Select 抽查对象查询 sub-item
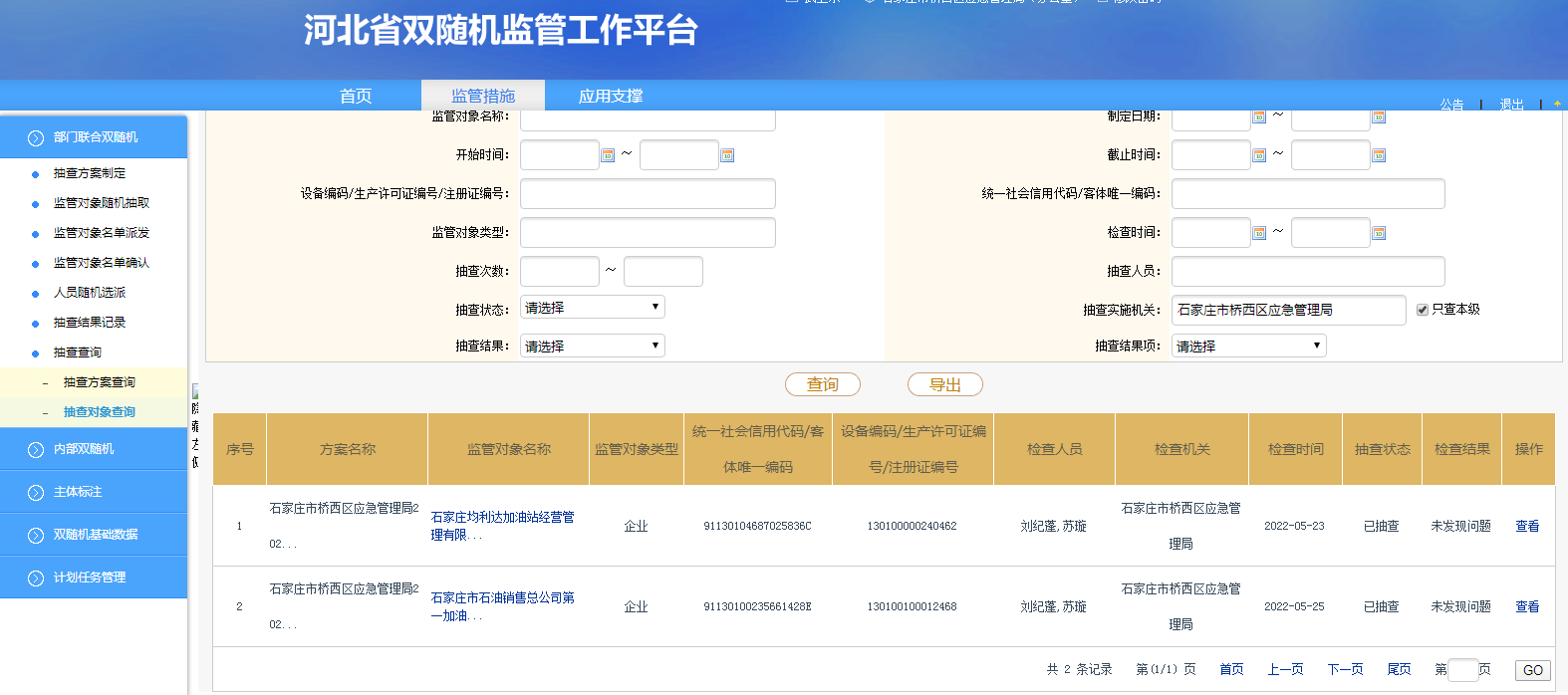Image resolution: width=1568 pixels, height=695 pixels. 100,412
